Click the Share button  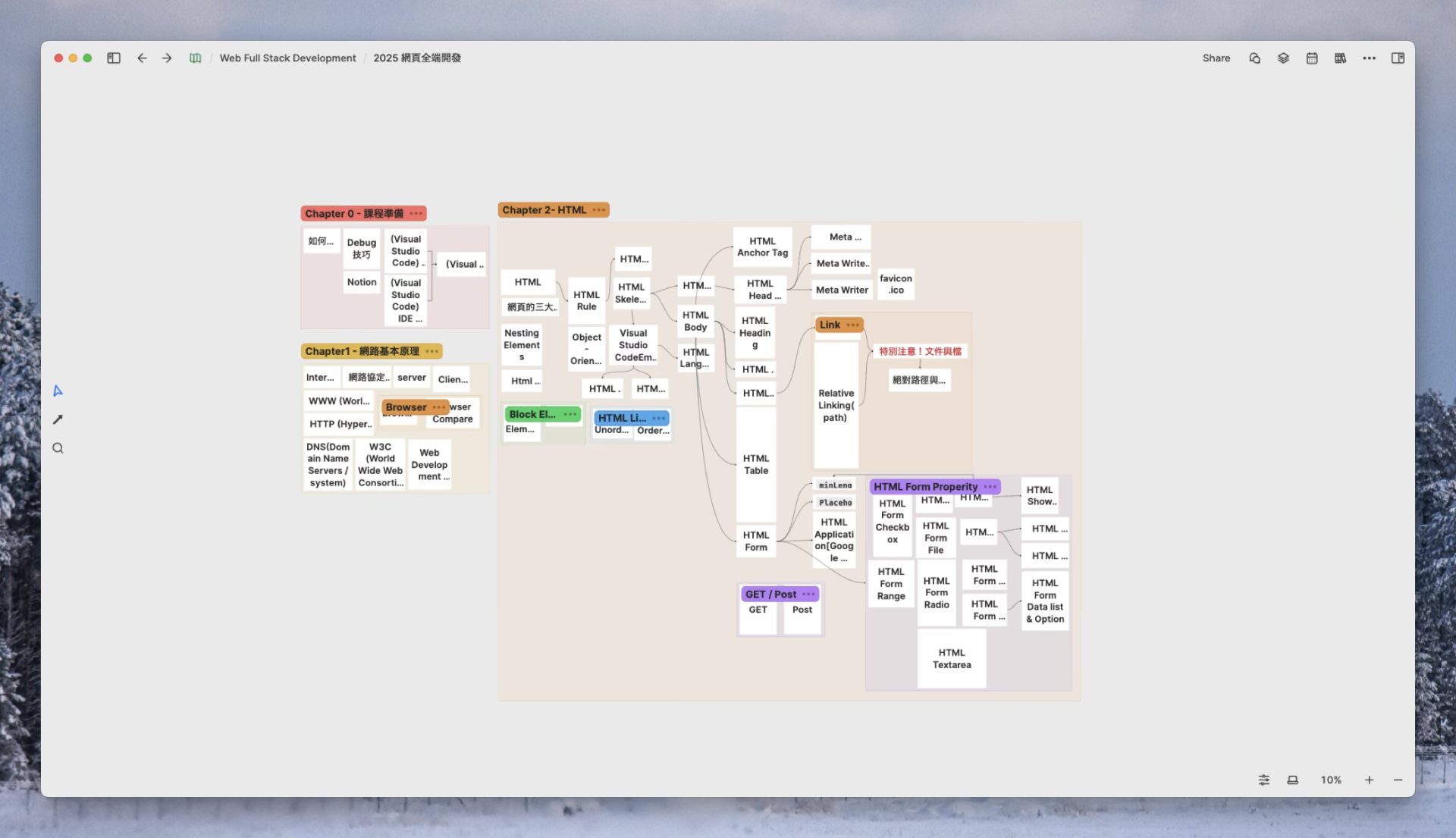click(x=1216, y=58)
